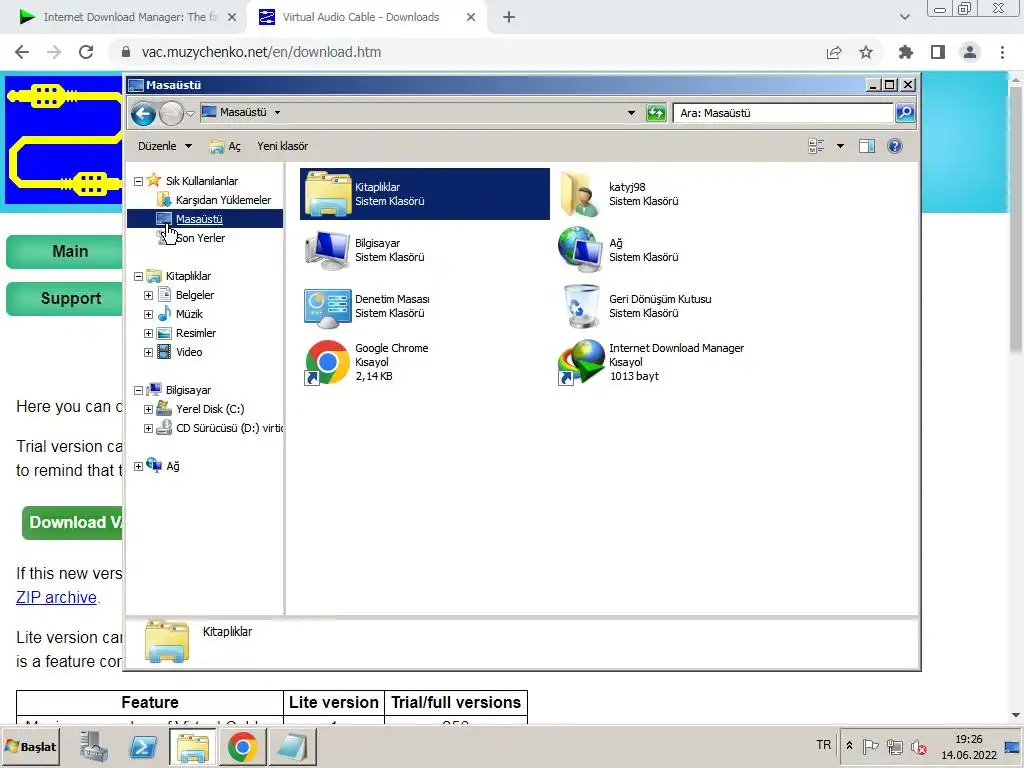Toggle the Chrome side panel icon
This screenshot has width=1024, height=768.
(938, 52)
